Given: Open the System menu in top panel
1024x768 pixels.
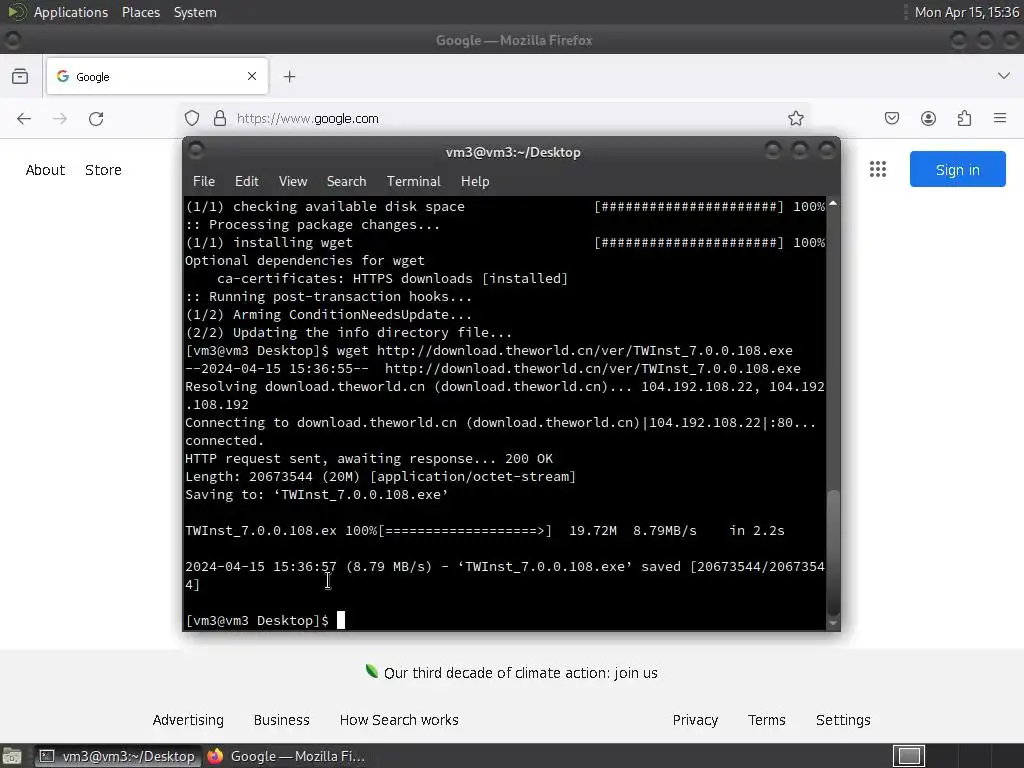Looking at the screenshot, I should pyautogui.click(x=195, y=12).
